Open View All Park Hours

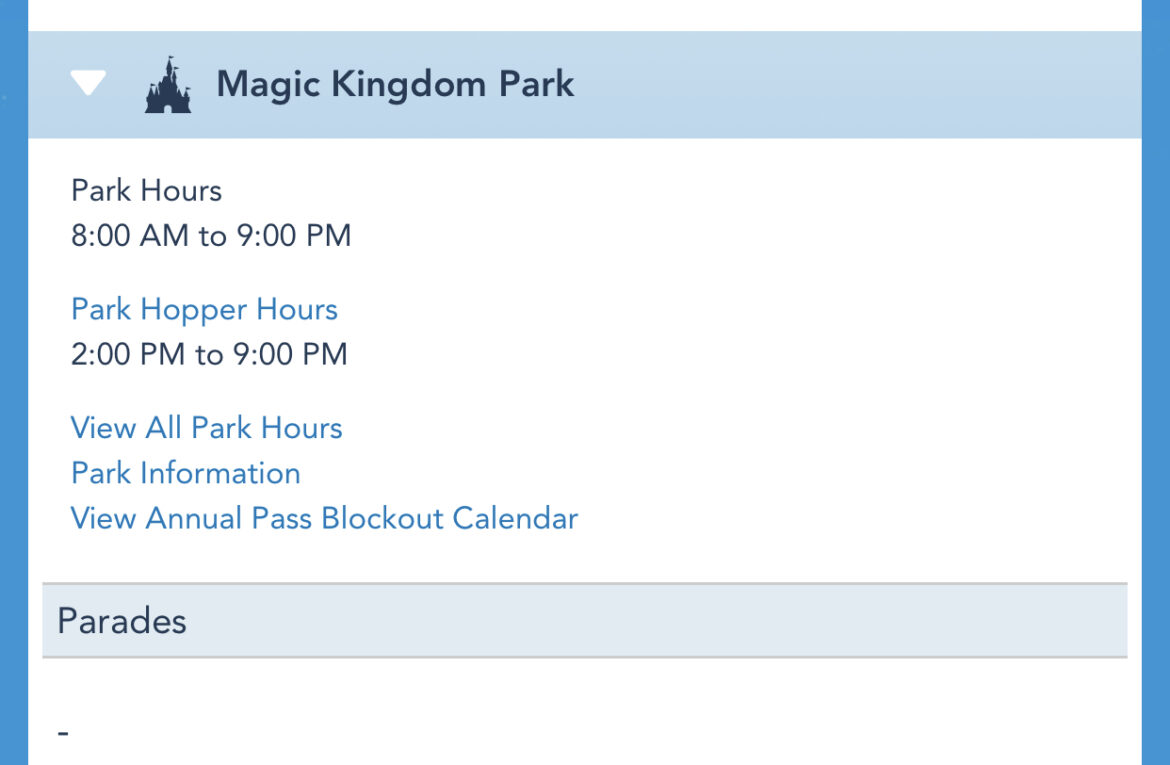click(x=206, y=428)
